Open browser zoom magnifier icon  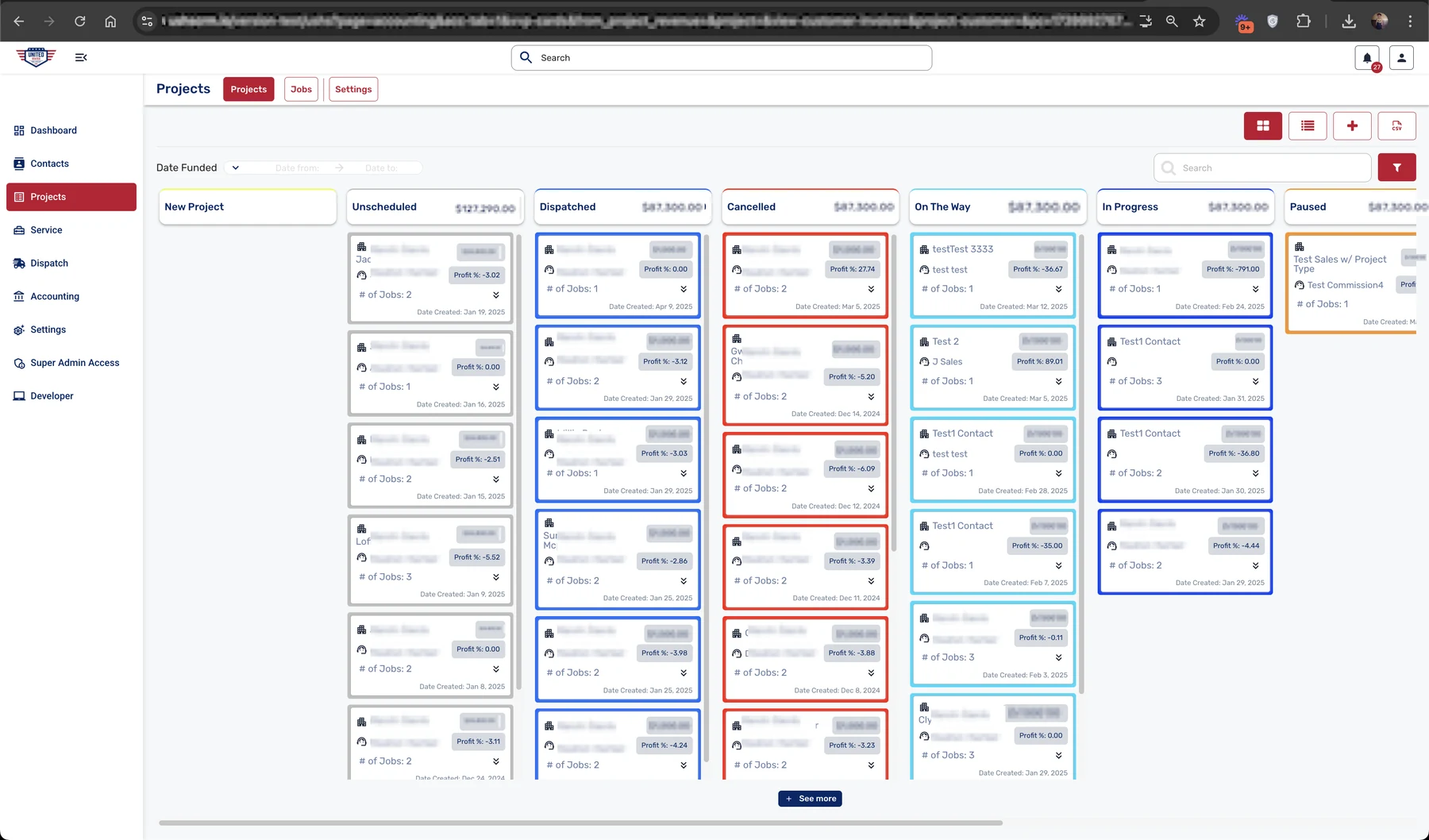(x=1171, y=21)
